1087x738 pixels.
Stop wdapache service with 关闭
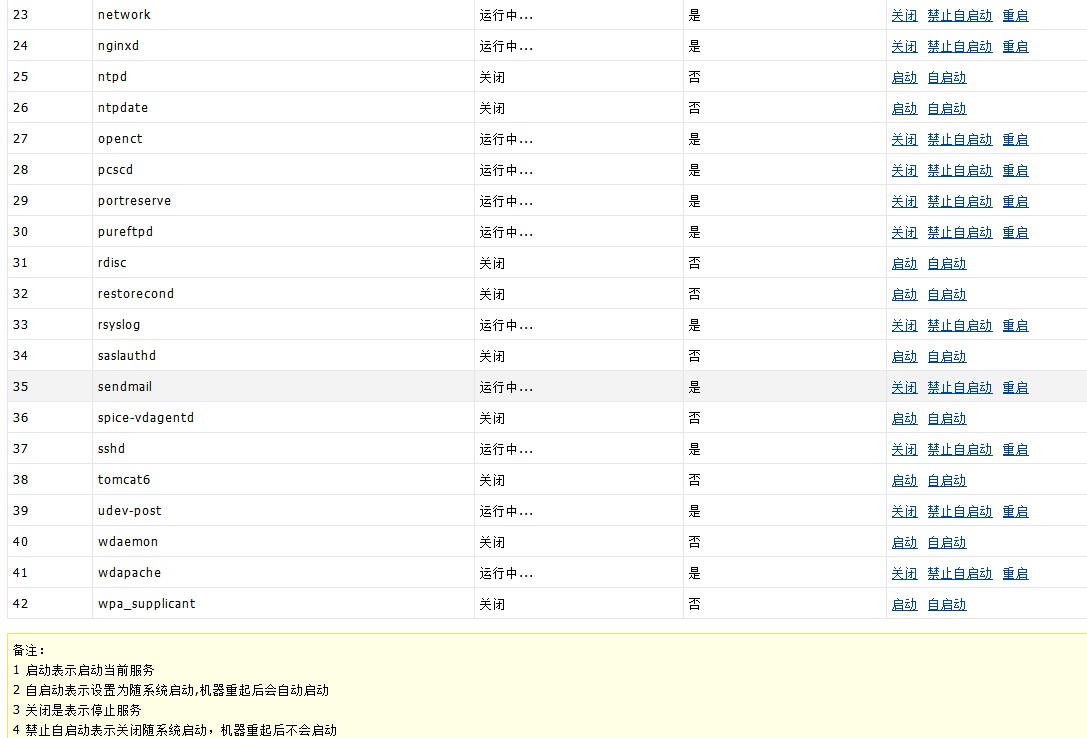click(x=904, y=573)
